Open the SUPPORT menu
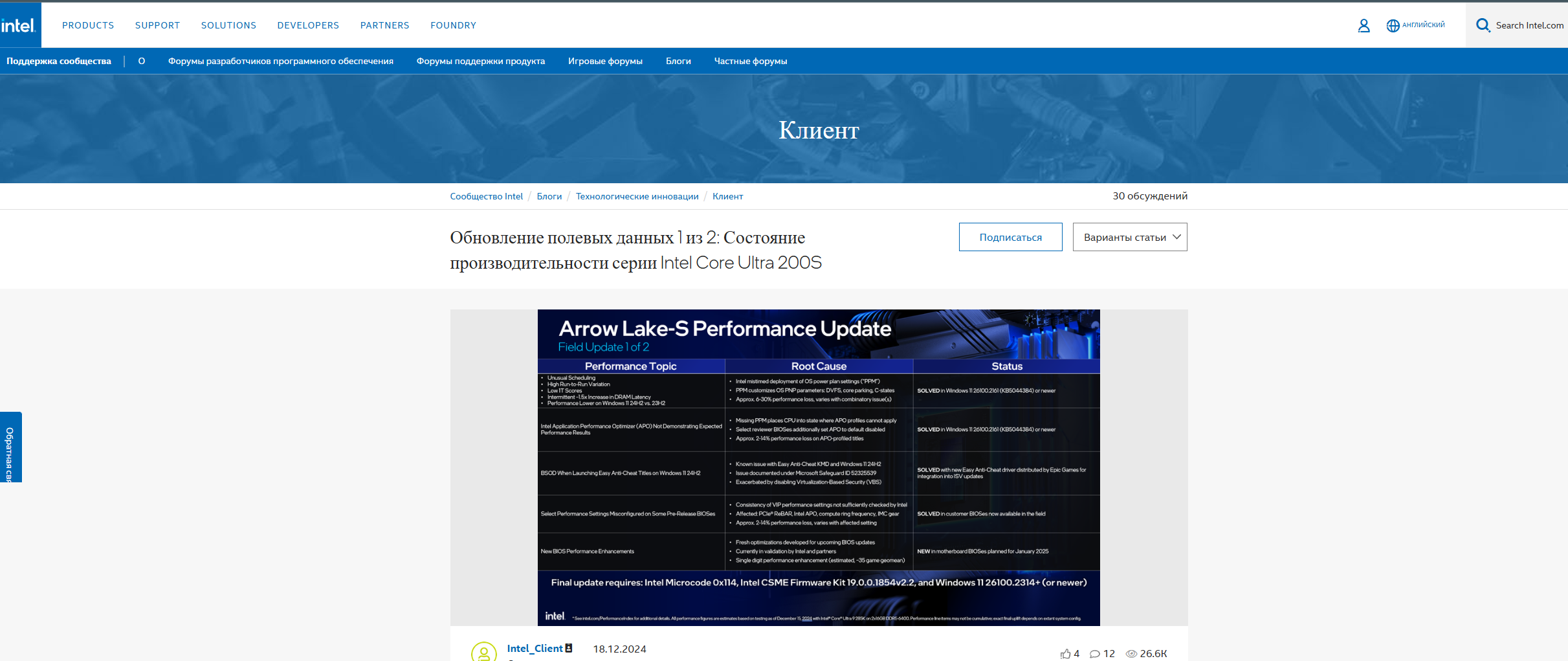Viewport: 1568px width, 661px height. click(x=157, y=25)
